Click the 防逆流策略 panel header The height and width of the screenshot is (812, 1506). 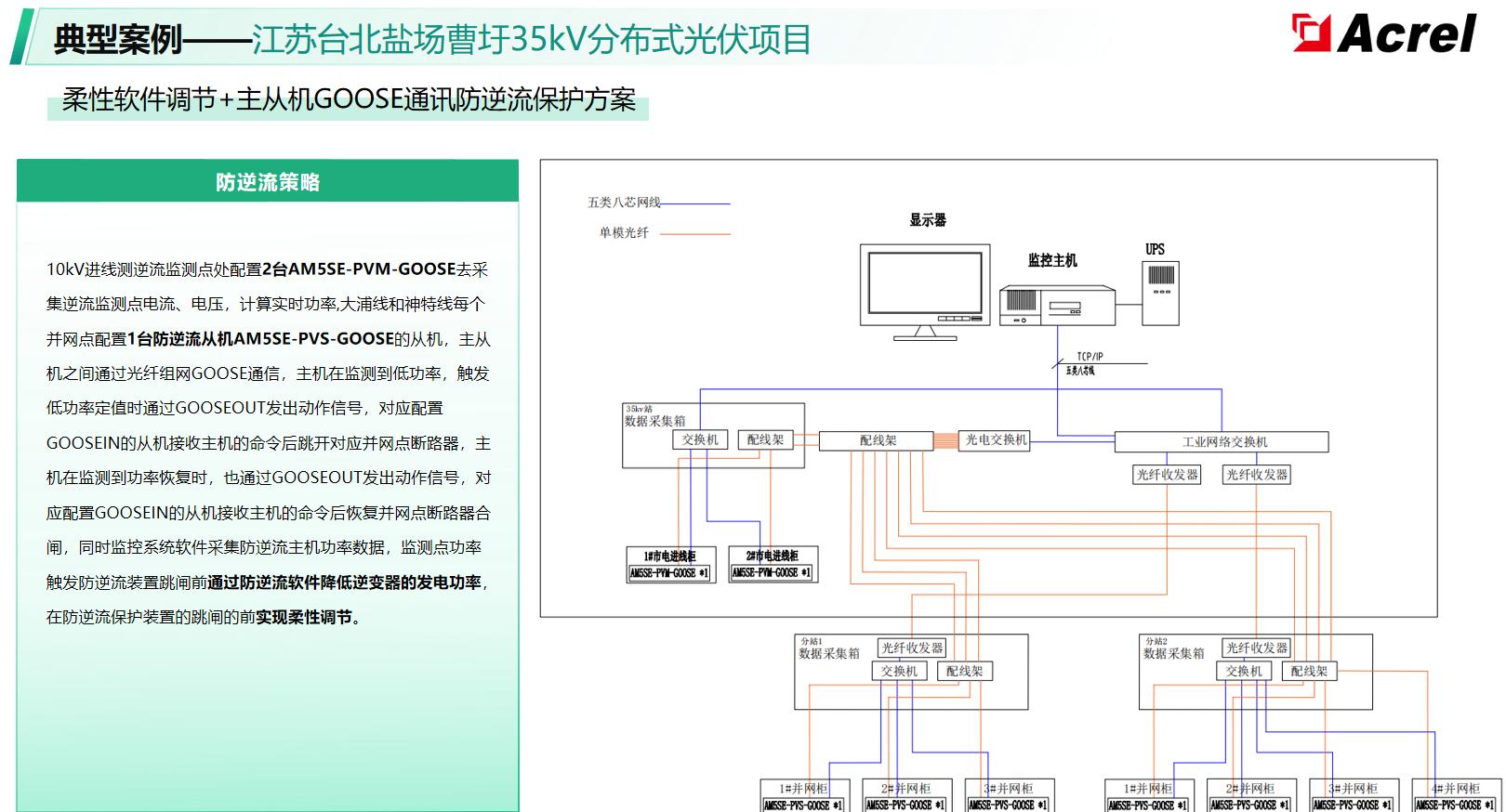tap(268, 182)
